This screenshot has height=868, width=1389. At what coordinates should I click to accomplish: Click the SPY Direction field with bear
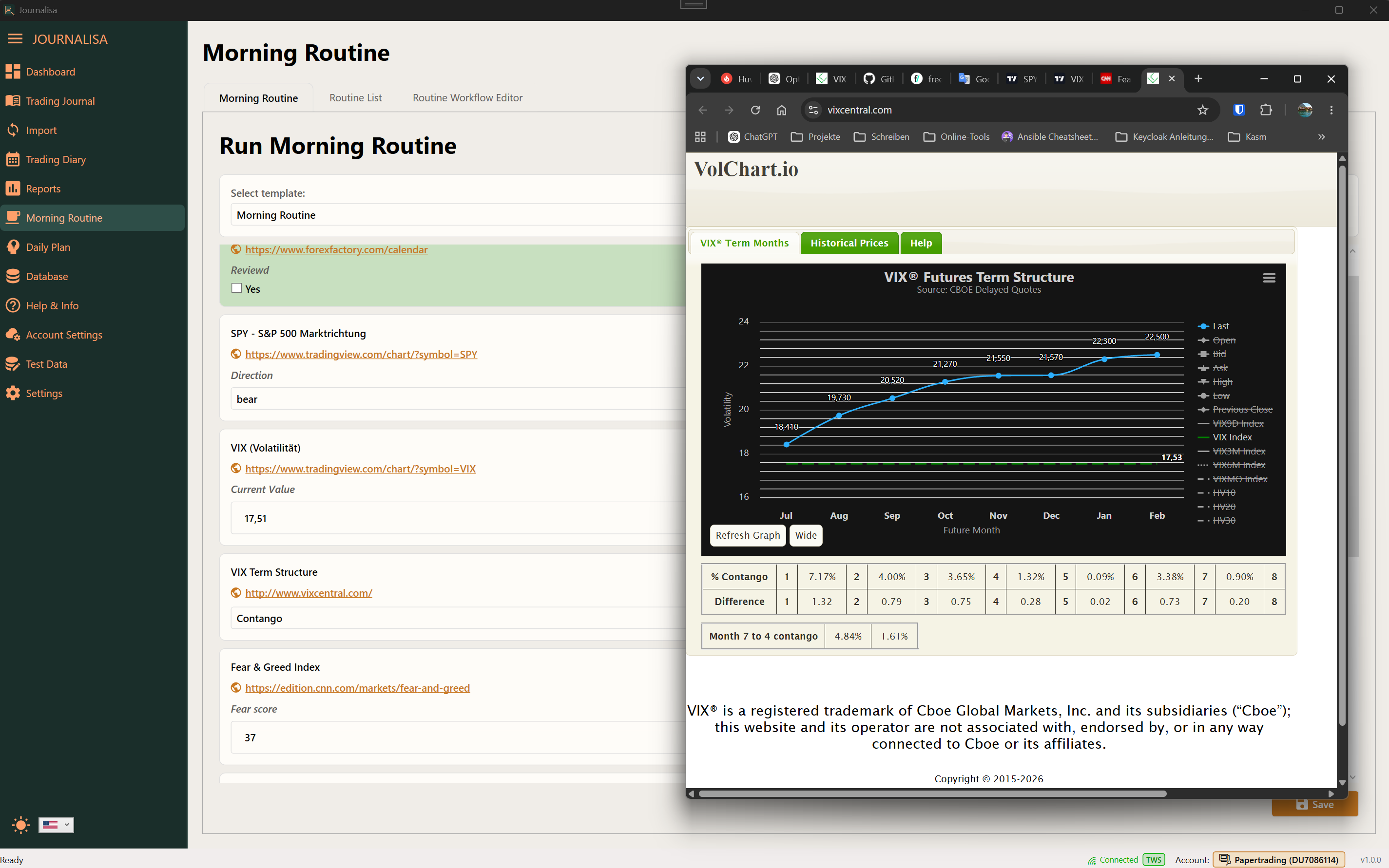click(458, 399)
